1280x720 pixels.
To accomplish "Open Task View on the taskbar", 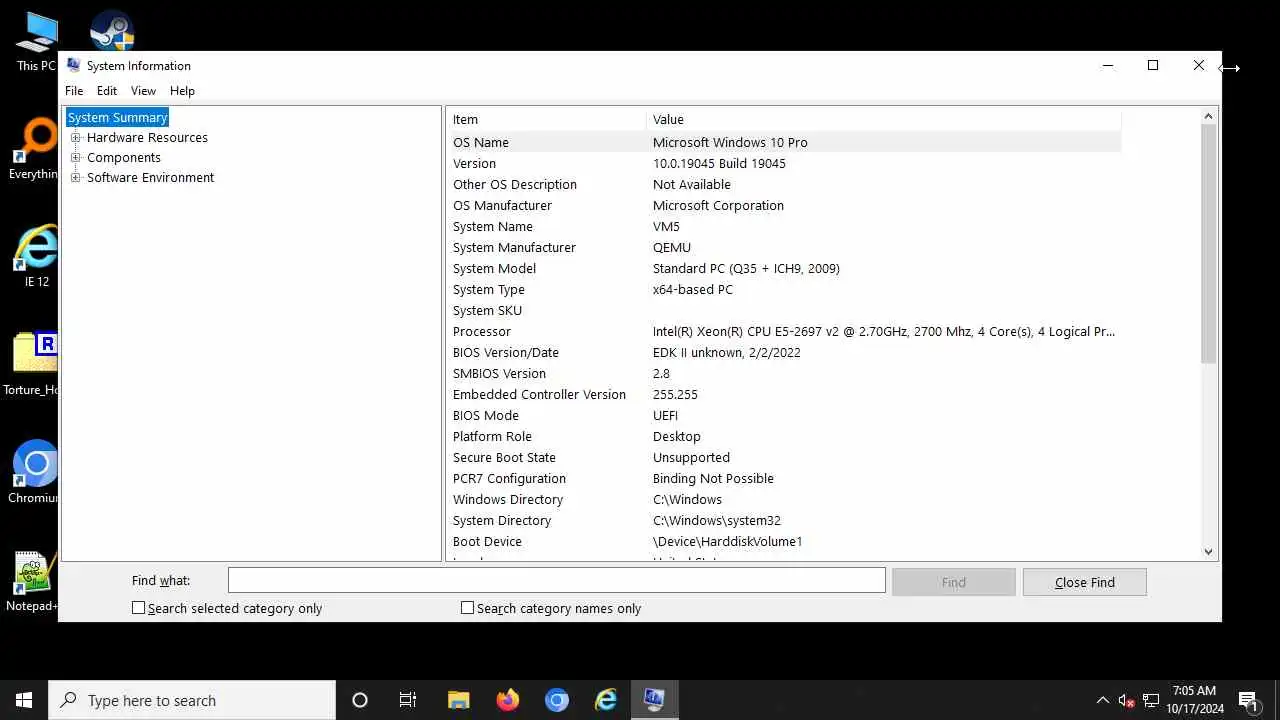I will pos(408,700).
